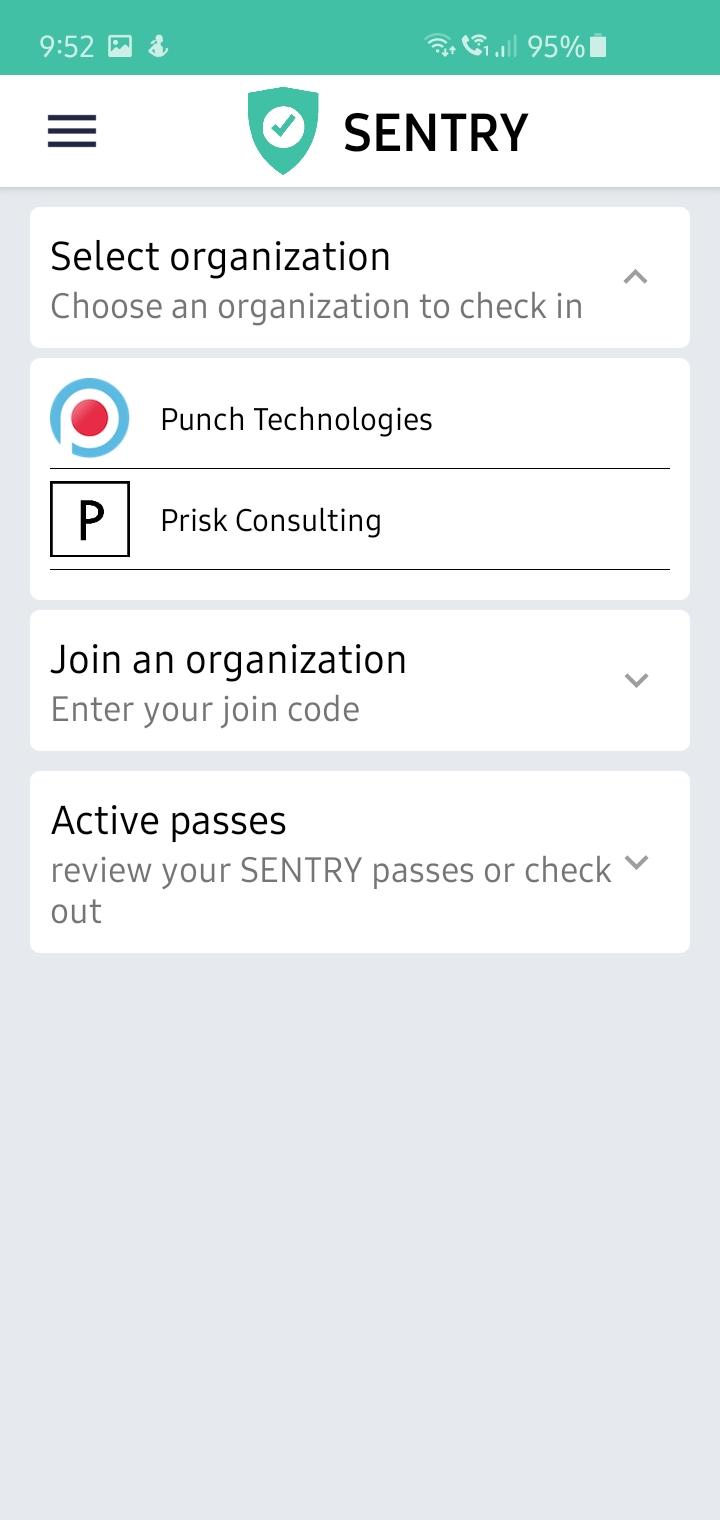720x1520 pixels.
Task: Open the hamburger menu
Action: (72, 131)
